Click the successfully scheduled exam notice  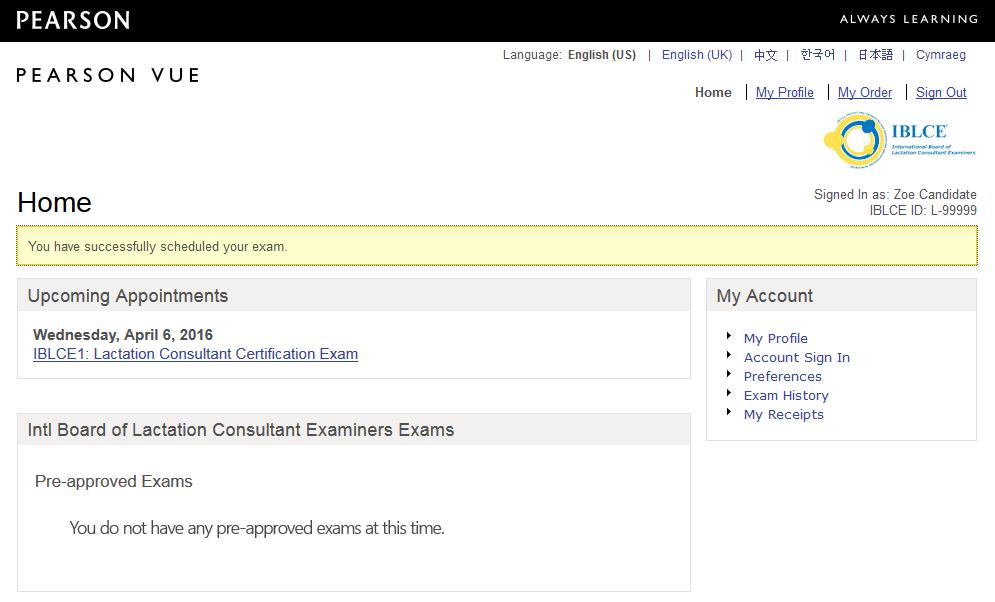497,246
